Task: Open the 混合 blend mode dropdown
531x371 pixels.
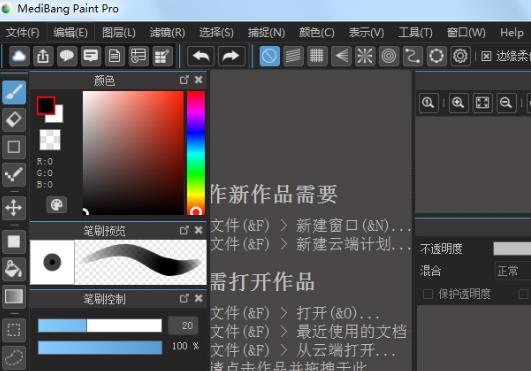Action: pyautogui.click(x=513, y=271)
